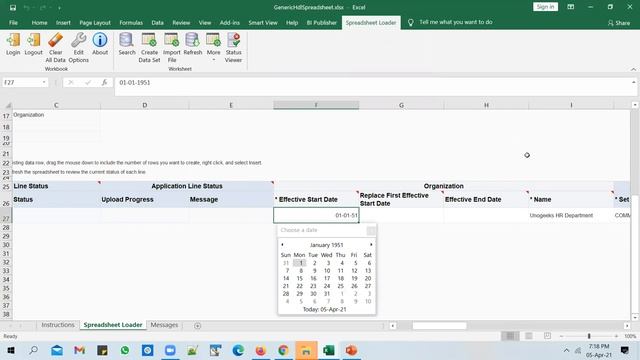Click Redo in quick access toolbar
The height and width of the screenshot is (360, 640).
43,7
